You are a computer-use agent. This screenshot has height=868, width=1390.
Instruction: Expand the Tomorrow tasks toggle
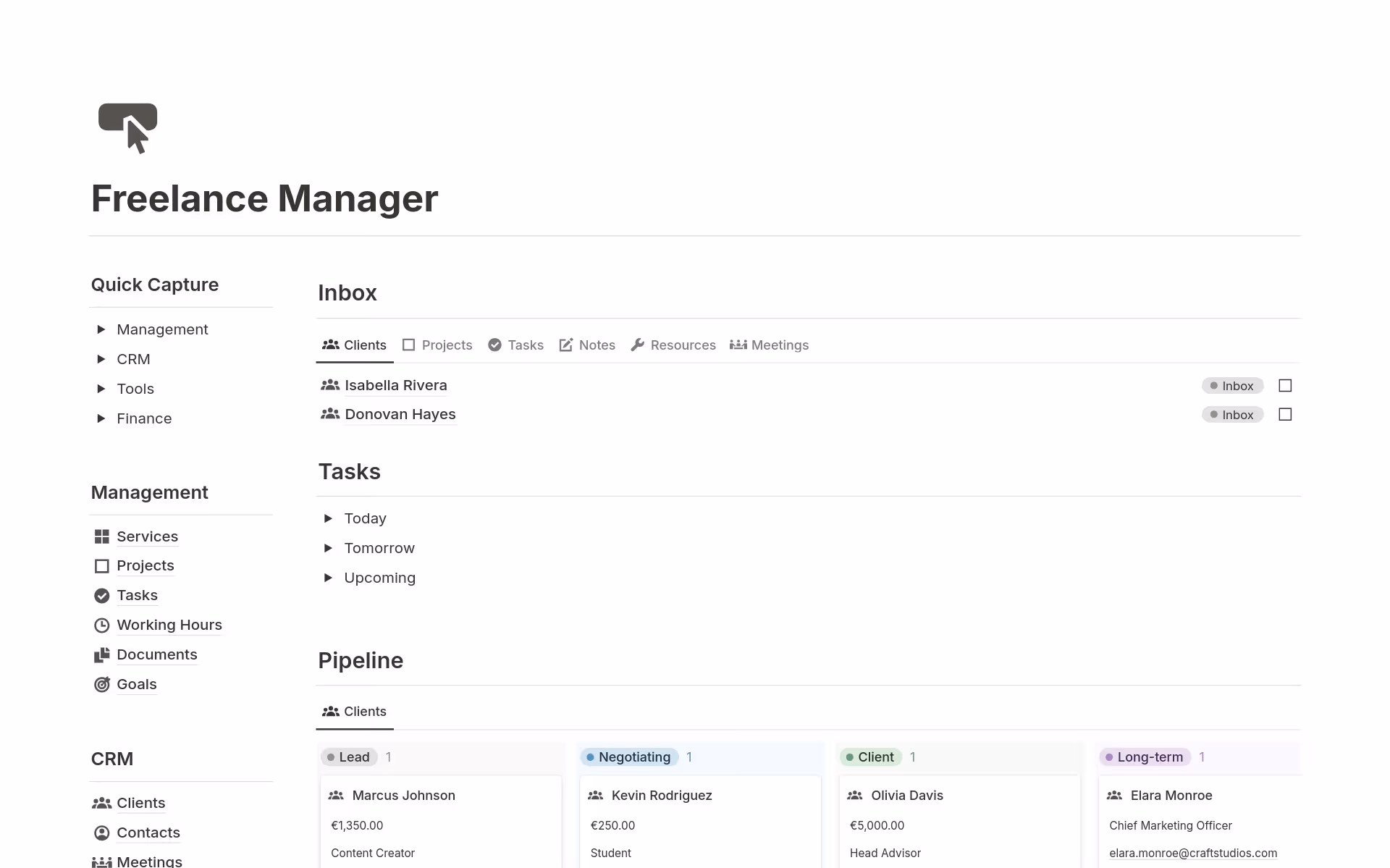click(328, 548)
